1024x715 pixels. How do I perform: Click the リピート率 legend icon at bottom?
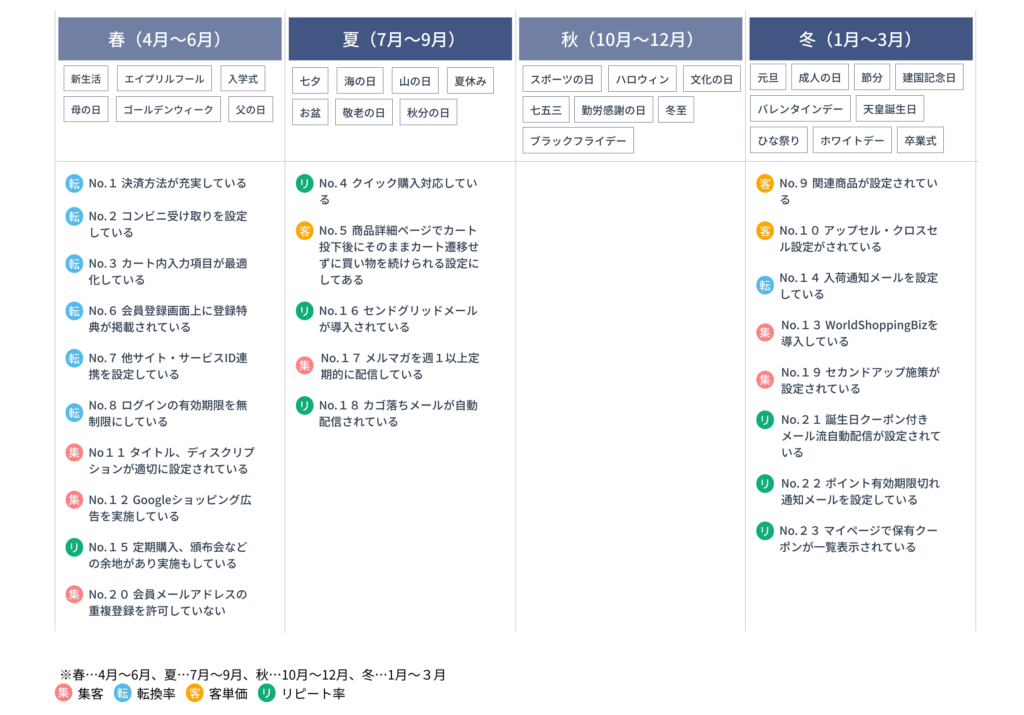click(x=267, y=693)
